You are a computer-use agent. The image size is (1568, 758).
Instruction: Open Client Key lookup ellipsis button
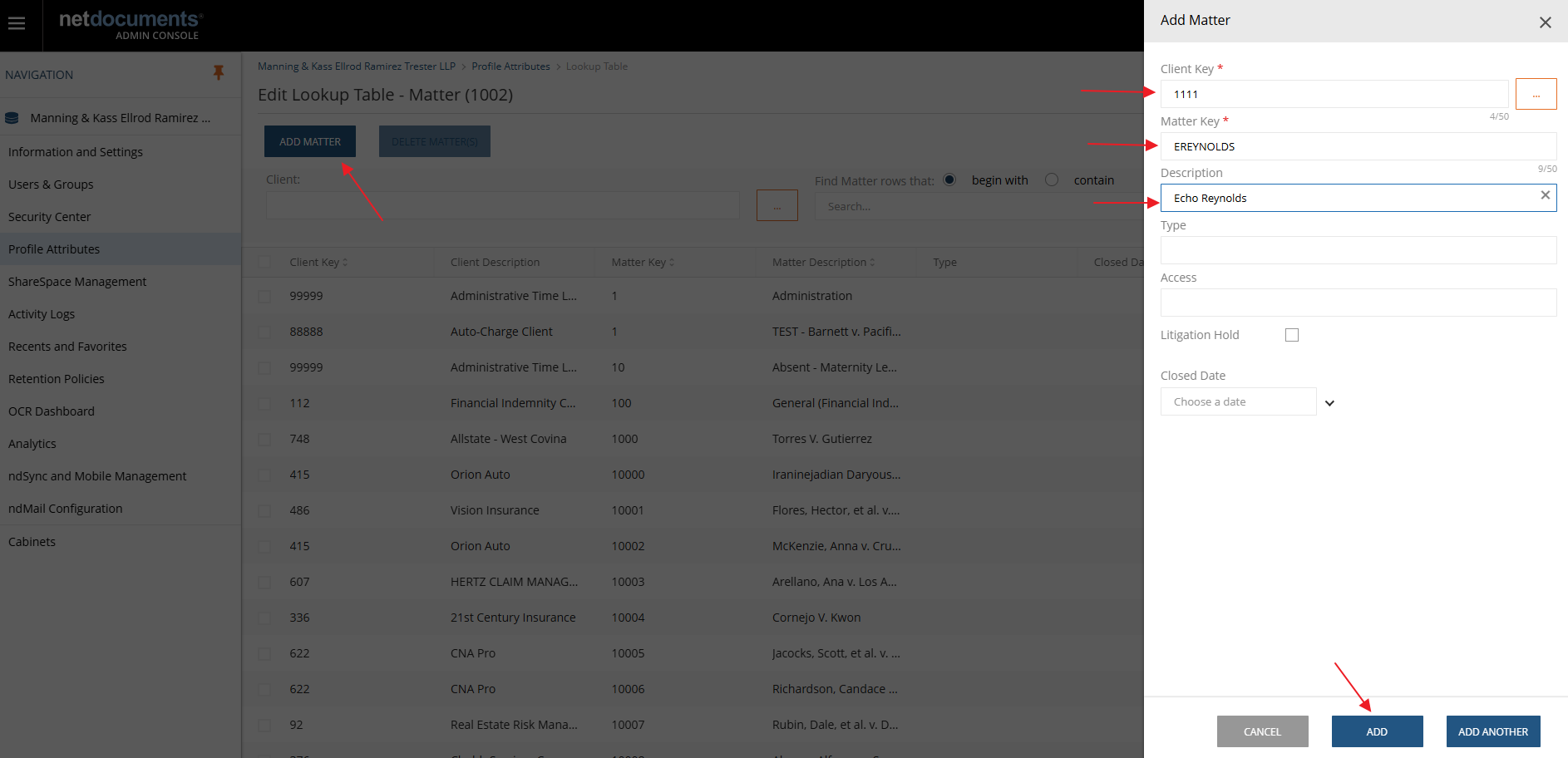click(x=1536, y=94)
